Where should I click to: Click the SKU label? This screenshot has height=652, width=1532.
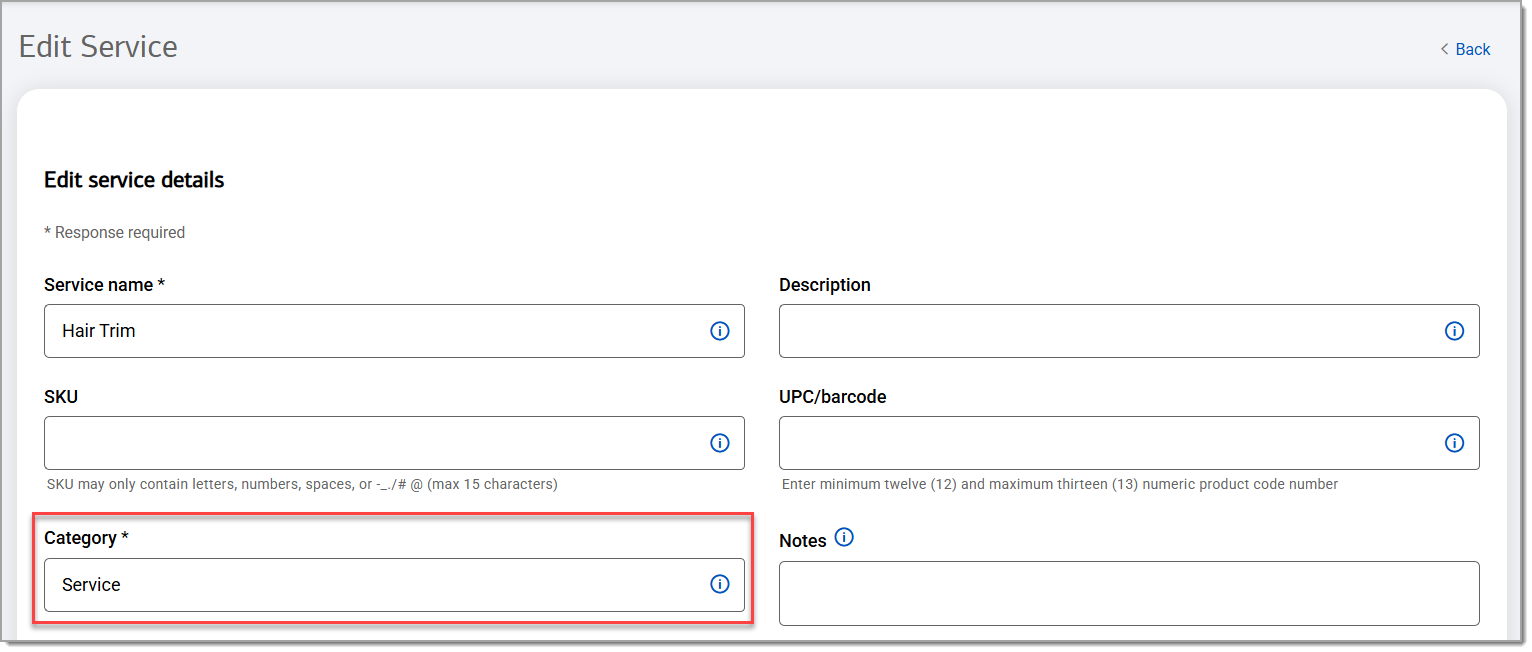(61, 397)
